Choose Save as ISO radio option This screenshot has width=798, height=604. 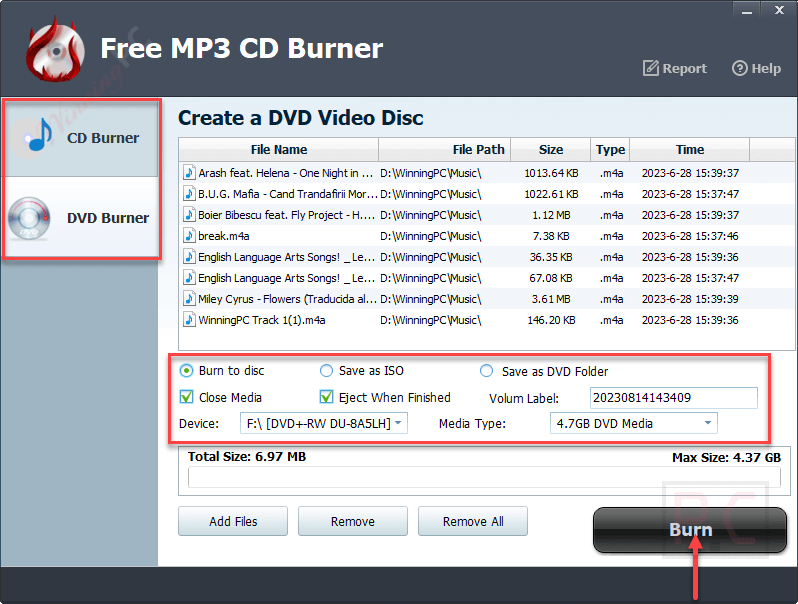point(326,371)
